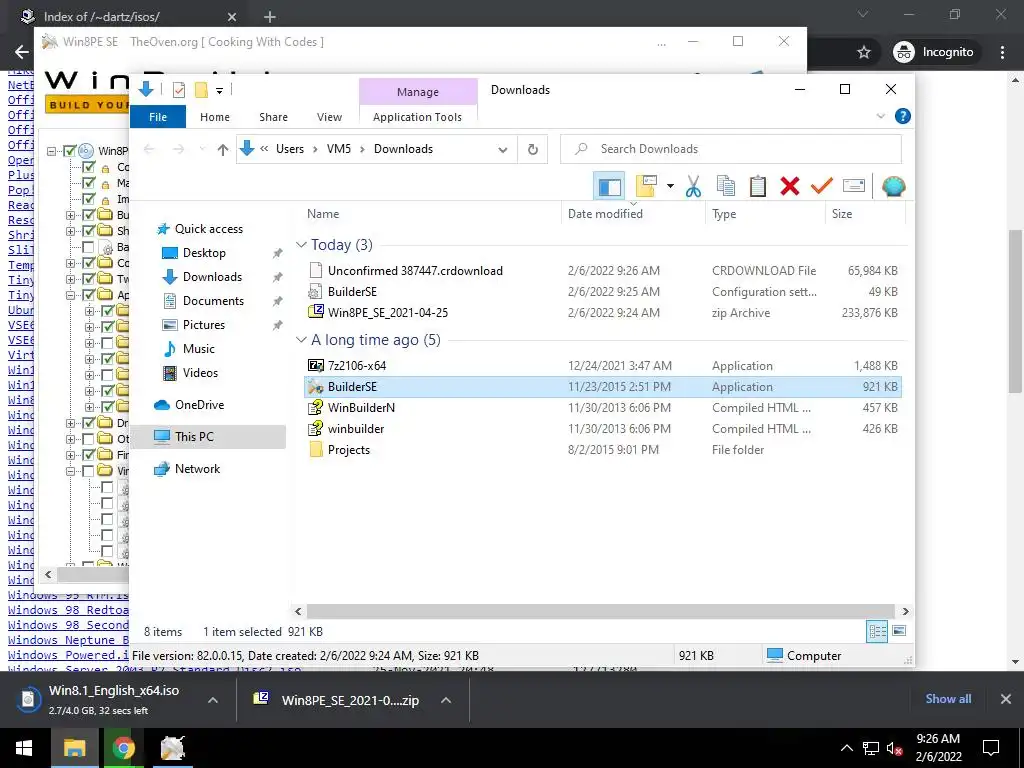This screenshot has height=768, width=1024.
Task: Click the Chrome taskbar icon
Action: point(123,748)
